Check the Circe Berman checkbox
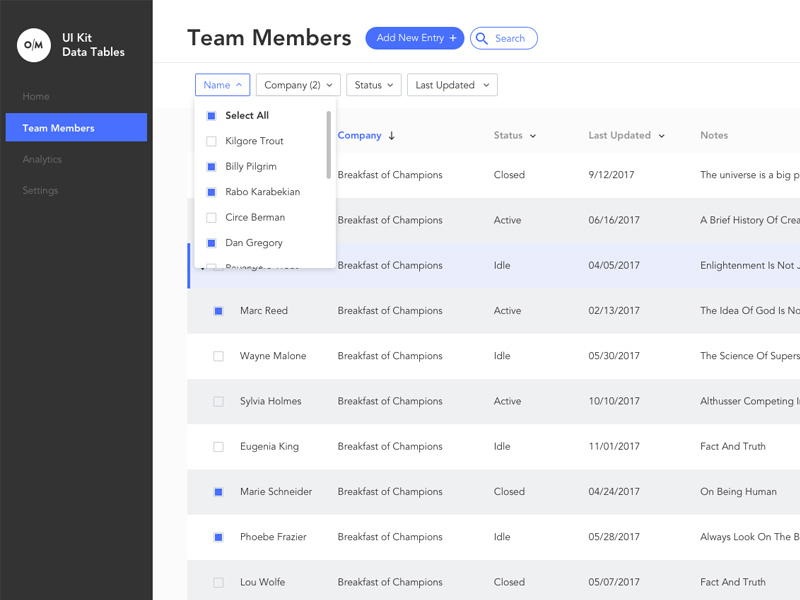Viewport: 800px width, 600px height. tap(211, 217)
